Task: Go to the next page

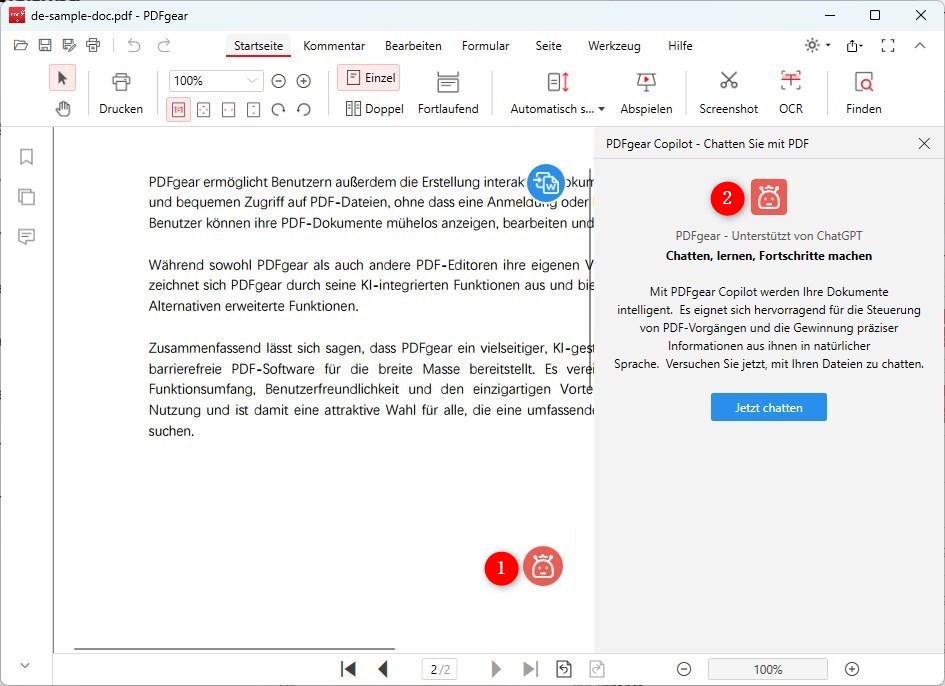Action: click(x=496, y=669)
